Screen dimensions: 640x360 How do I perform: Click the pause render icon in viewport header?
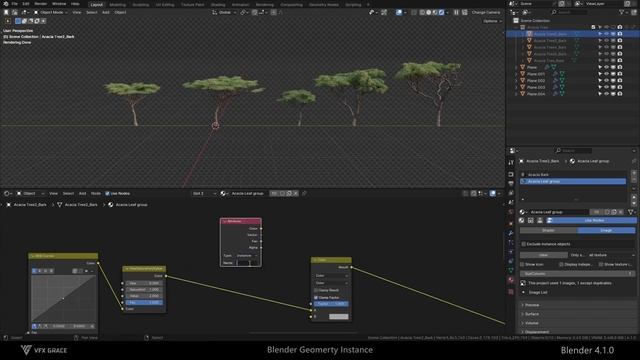pyautogui.click(x=456, y=13)
